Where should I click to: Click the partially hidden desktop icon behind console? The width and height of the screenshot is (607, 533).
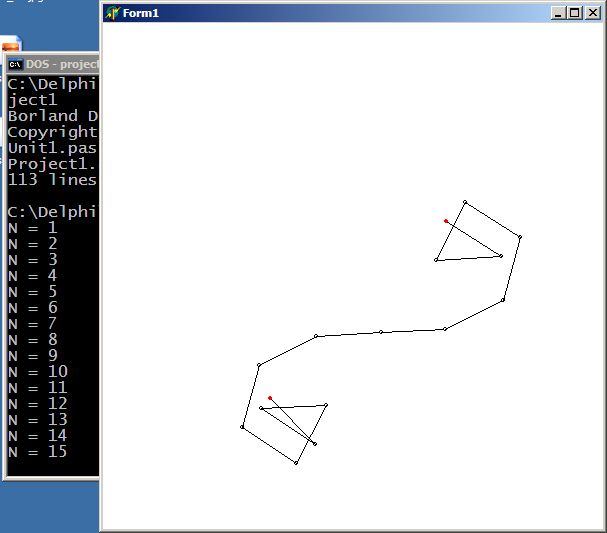[x=10, y=44]
